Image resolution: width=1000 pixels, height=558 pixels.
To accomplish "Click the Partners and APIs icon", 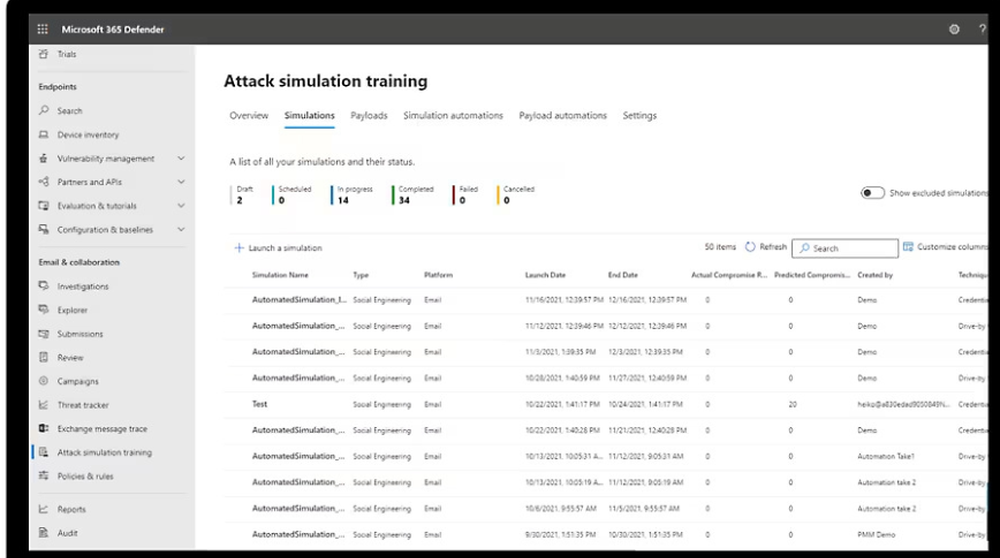I will pos(43,182).
